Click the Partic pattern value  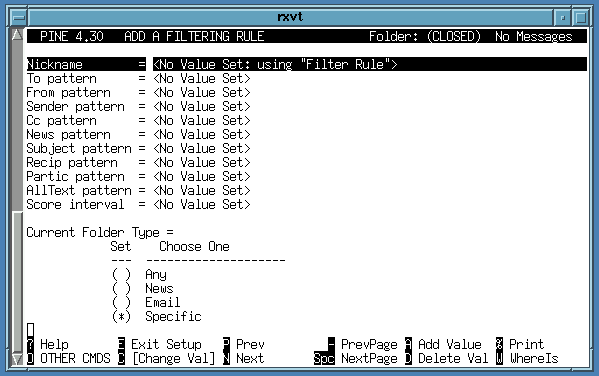202,177
